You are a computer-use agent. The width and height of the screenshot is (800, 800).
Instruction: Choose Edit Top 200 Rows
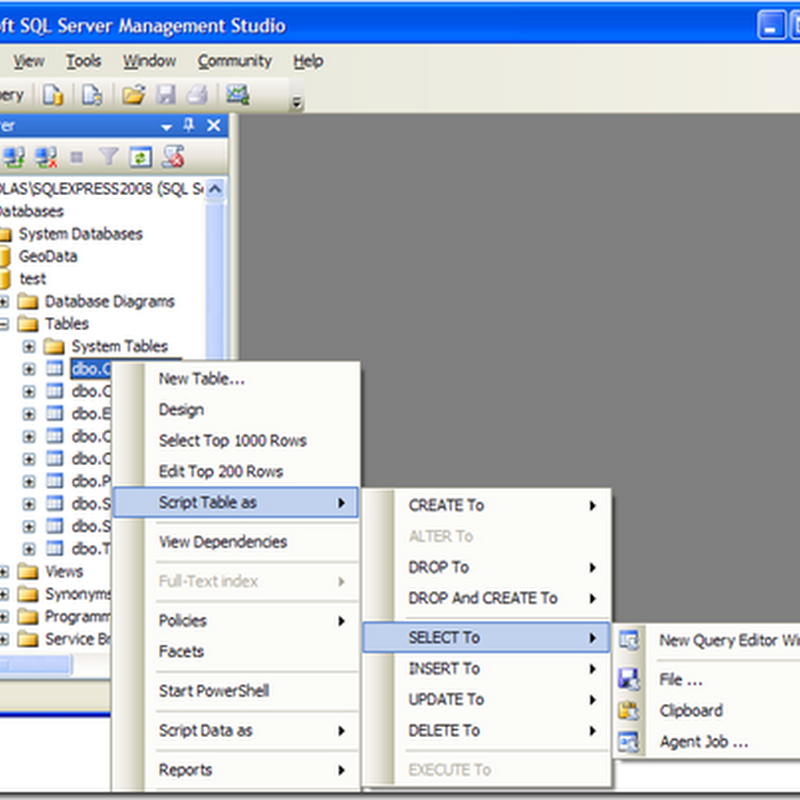[x=220, y=471]
